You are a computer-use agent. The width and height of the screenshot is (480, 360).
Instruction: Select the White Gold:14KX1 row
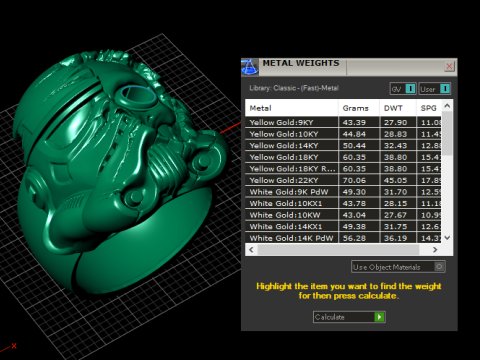click(343, 227)
